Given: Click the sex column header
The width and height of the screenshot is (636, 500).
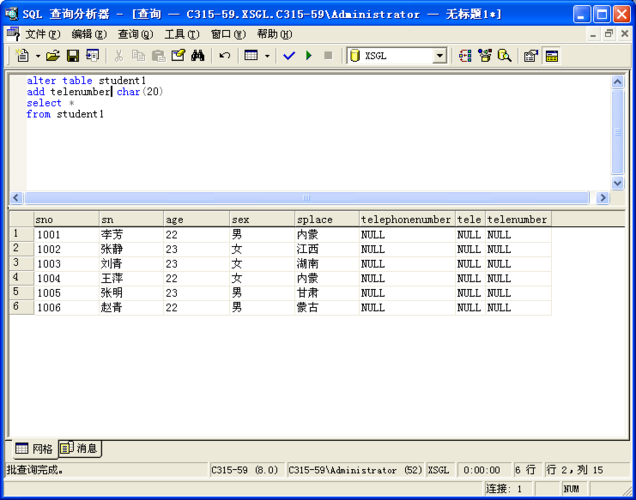Looking at the screenshot, I should click(262, 219).
